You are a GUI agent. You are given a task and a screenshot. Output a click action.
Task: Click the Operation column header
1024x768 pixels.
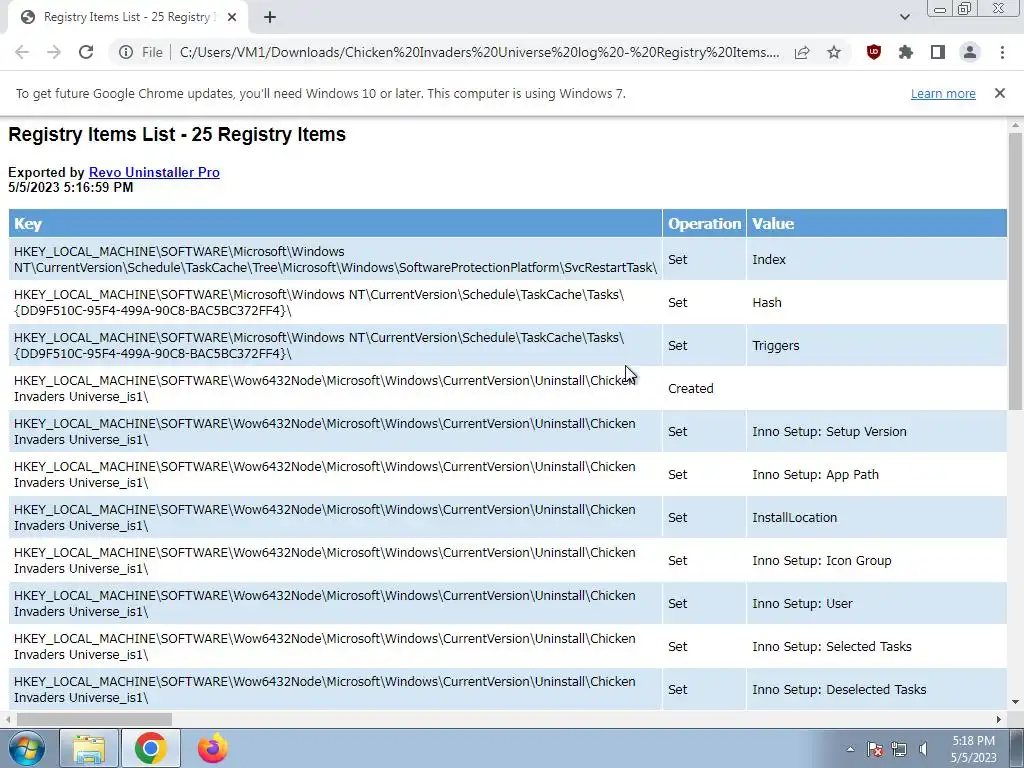[x=704, y=223]
